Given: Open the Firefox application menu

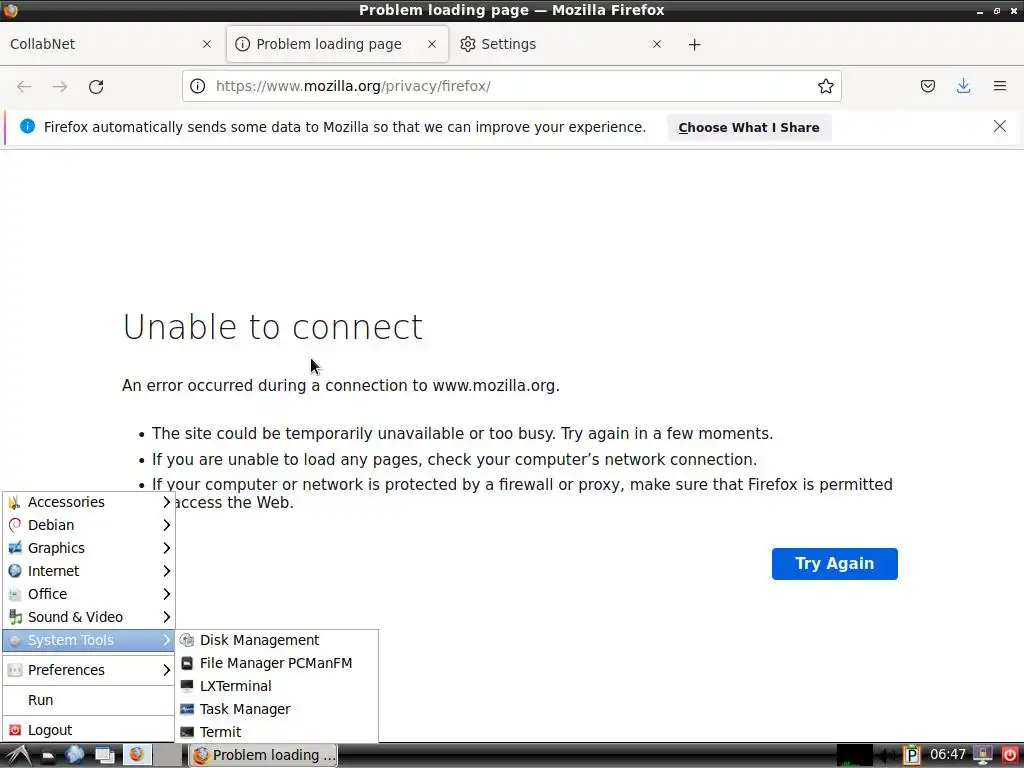Looking at the screenshot, I should click(x=999, y=86).
